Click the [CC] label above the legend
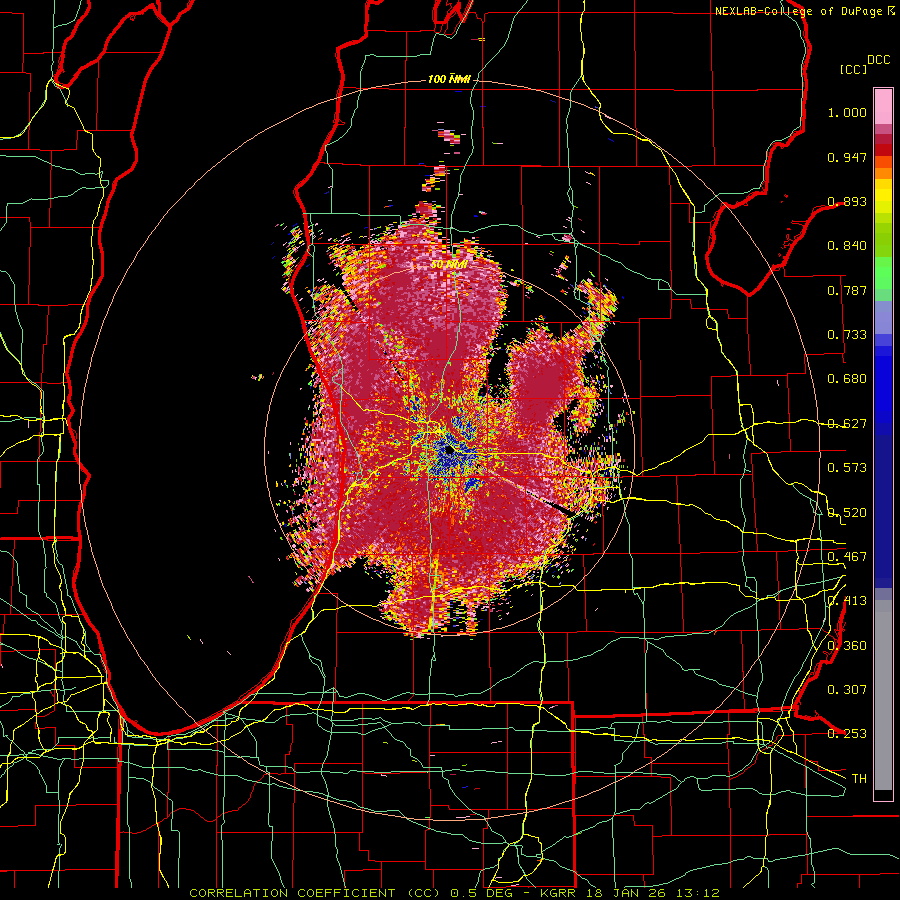 pos(853,69)
